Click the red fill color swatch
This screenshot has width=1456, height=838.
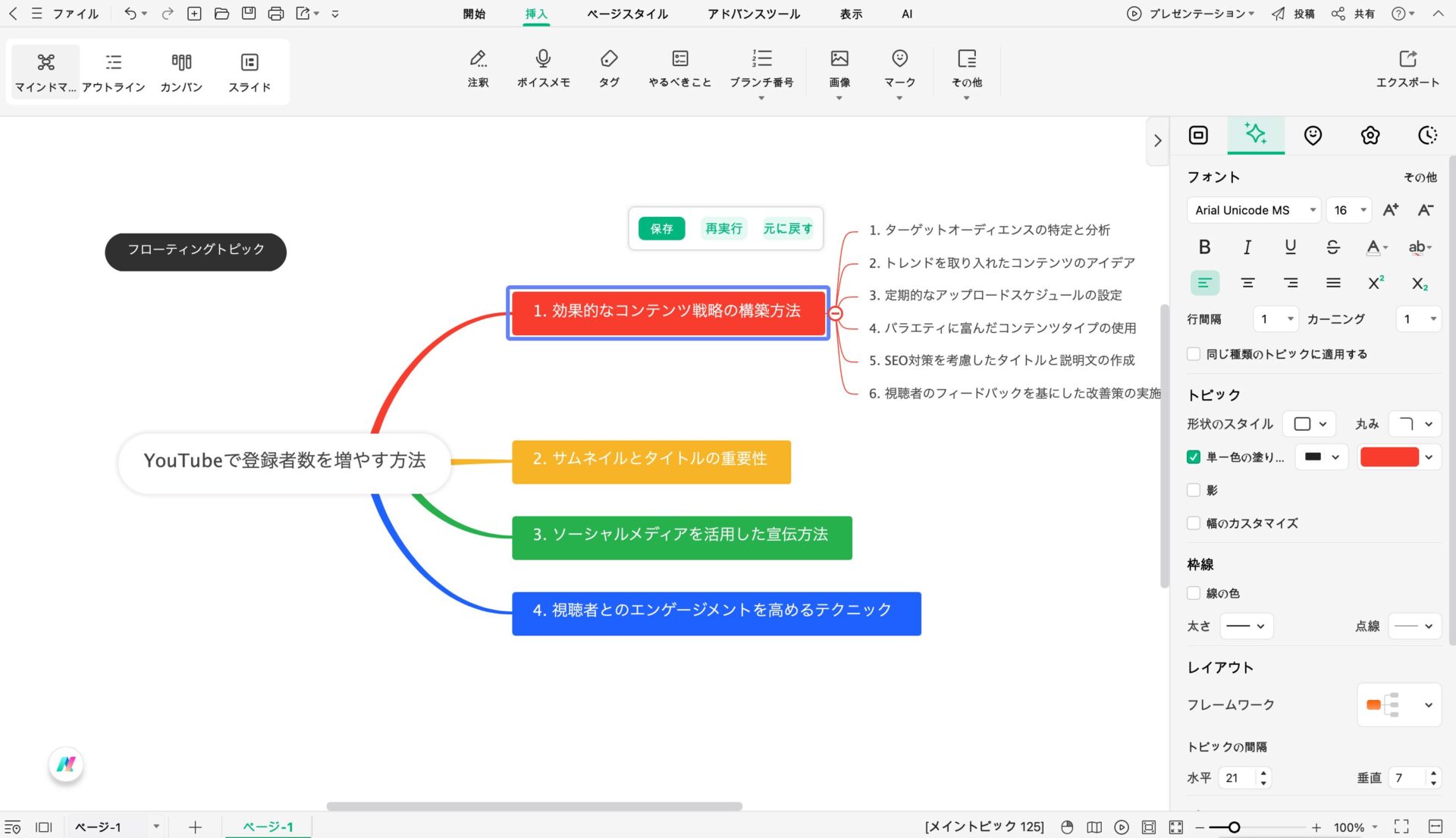coord(1389,457)
